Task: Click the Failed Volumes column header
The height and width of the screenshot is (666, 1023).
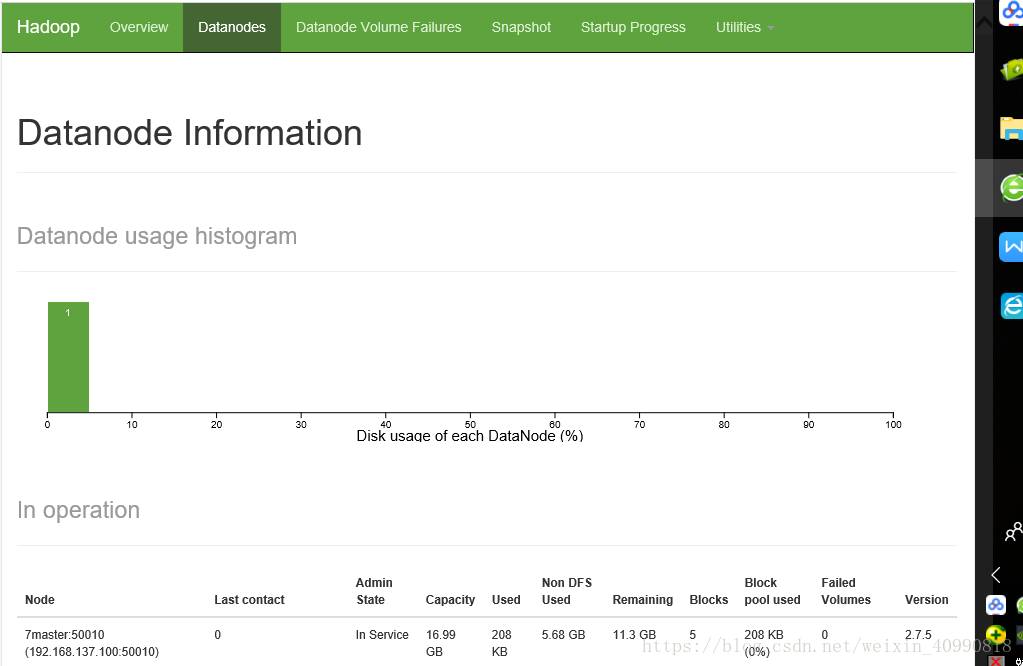Action: (x=846, y=591)
